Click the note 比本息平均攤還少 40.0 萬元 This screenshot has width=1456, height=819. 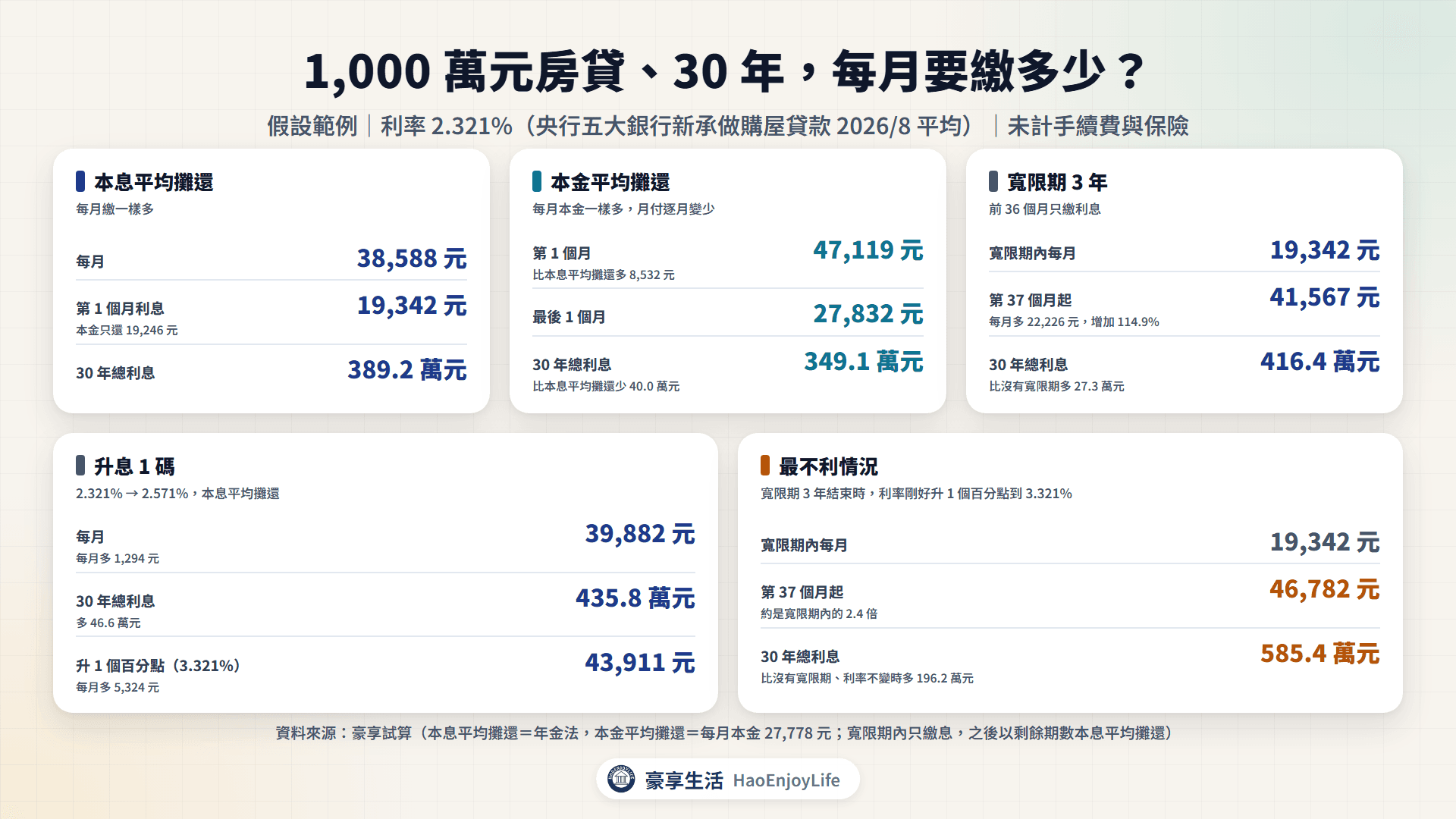[606, 387]
